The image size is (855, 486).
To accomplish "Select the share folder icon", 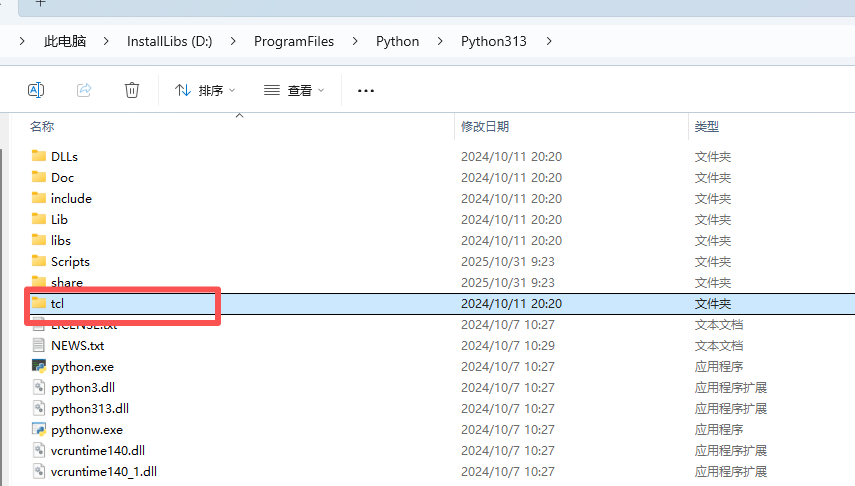I will click(x=39, y=281).
